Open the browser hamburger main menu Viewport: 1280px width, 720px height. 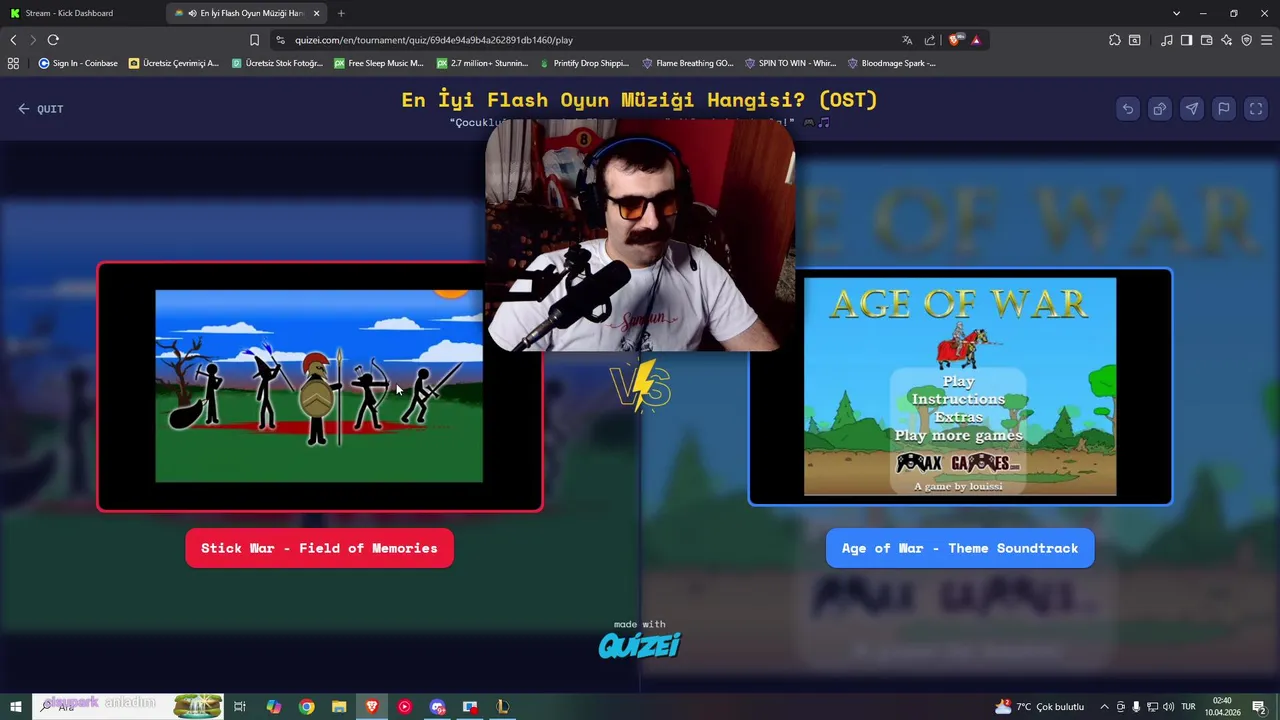coord(1266,40)
